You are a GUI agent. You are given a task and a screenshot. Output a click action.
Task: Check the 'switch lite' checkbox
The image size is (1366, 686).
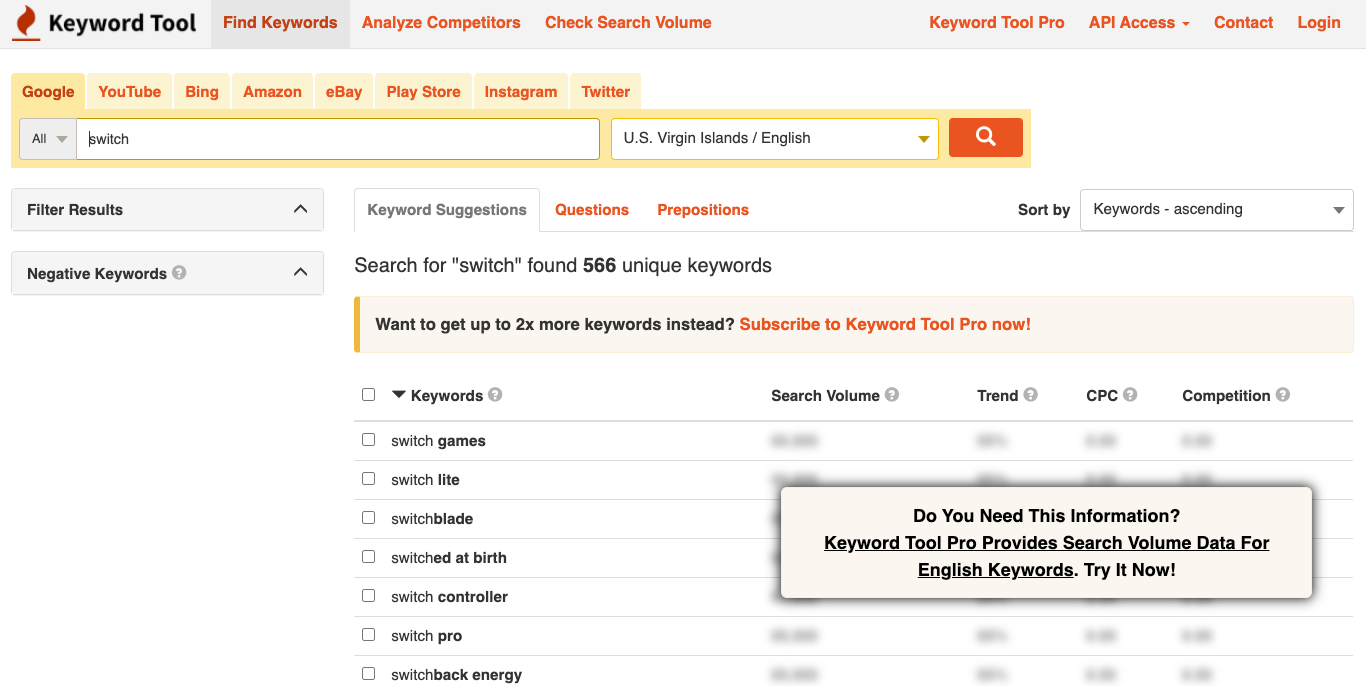click(x=368, y=479)
